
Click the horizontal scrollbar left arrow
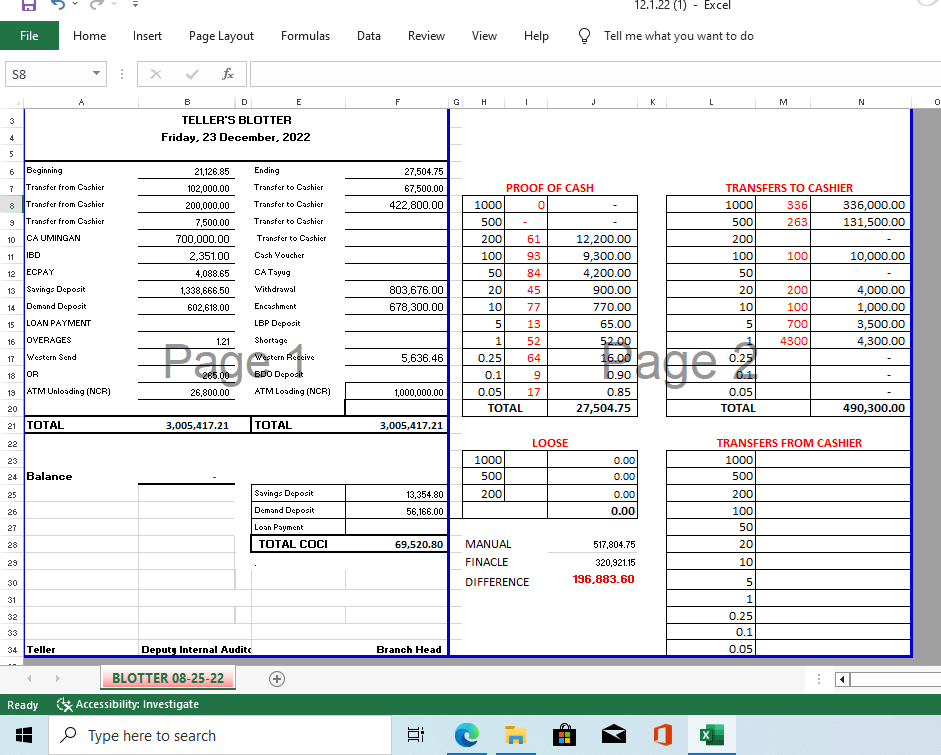[x=842, y=679]
